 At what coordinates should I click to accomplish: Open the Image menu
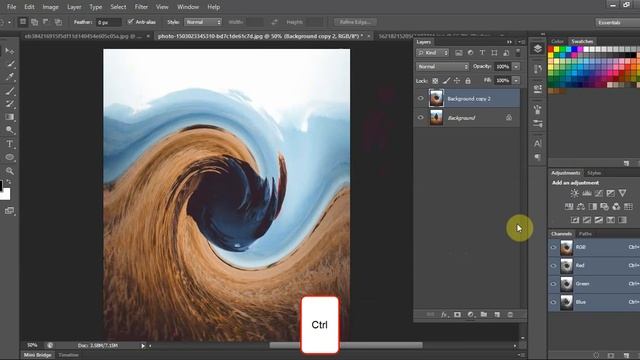point(51,7)
